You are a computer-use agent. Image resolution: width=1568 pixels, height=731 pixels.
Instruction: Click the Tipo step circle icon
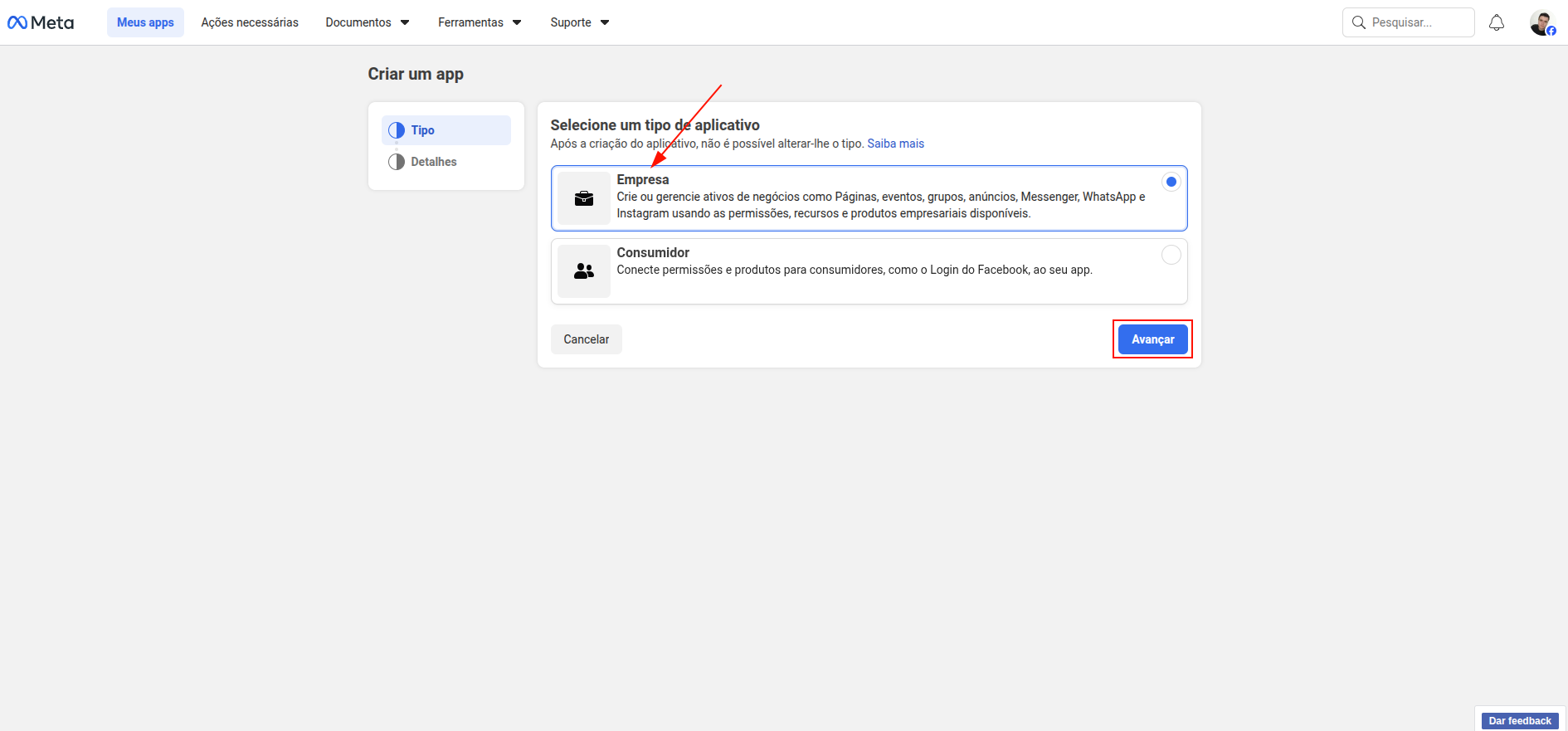coord(397,130)
